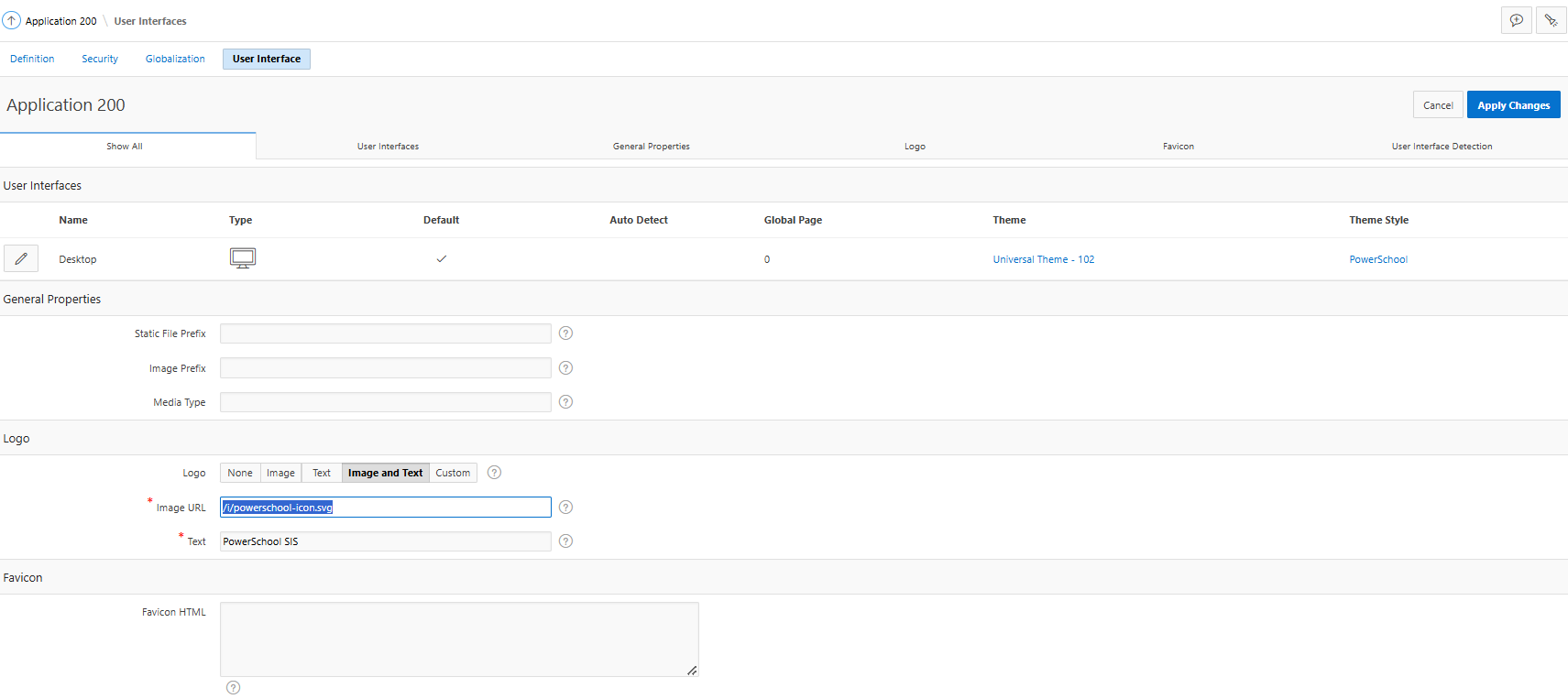Click the desktop monitor type icon

243,258
